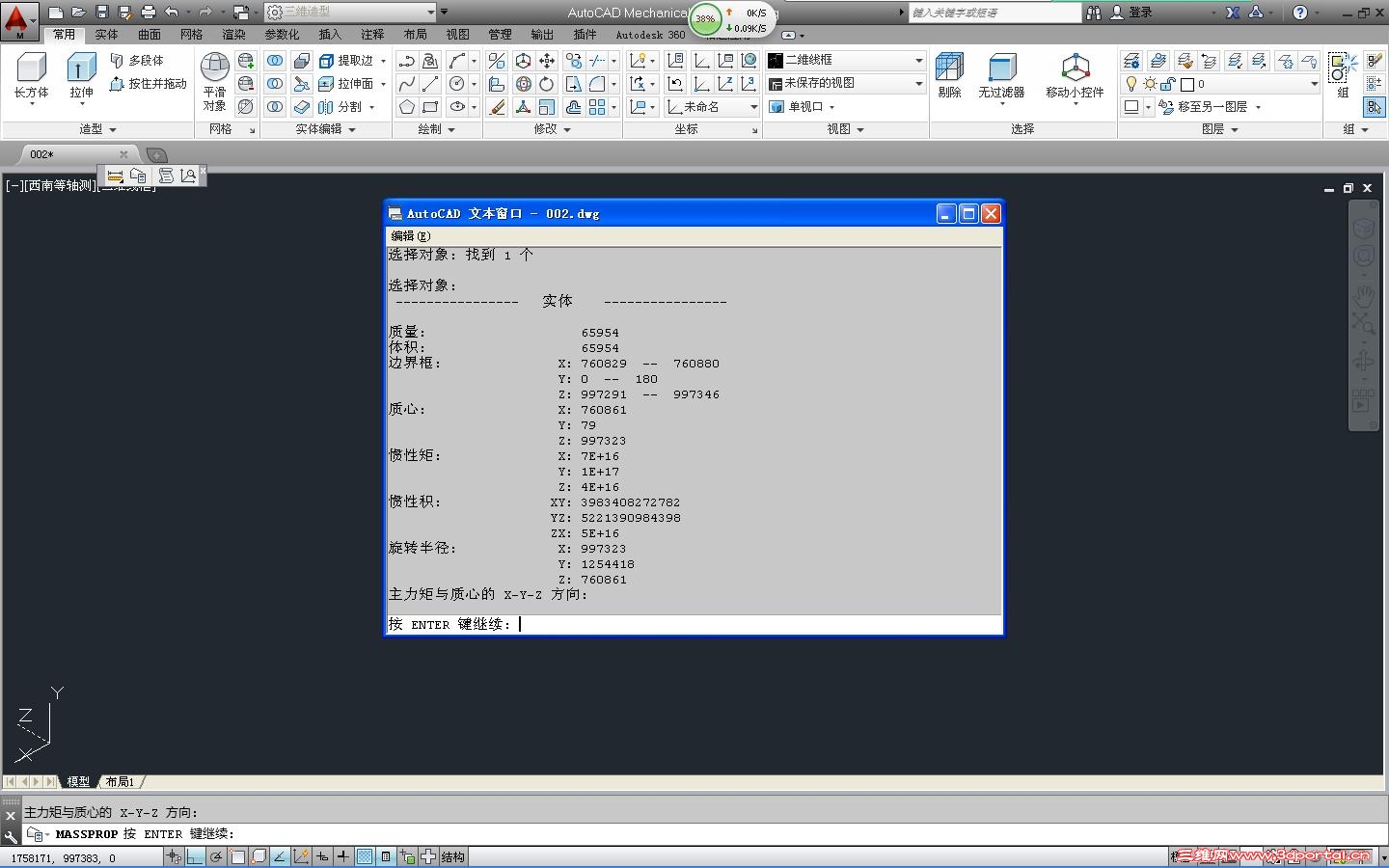1389x868 pixels.
Task: Switch to the 布局1 layout tab
Action: [121, 782]
